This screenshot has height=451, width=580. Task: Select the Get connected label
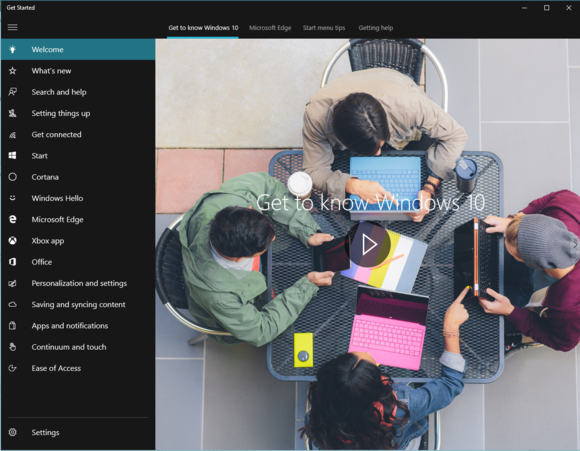click(x=56, y=135)
